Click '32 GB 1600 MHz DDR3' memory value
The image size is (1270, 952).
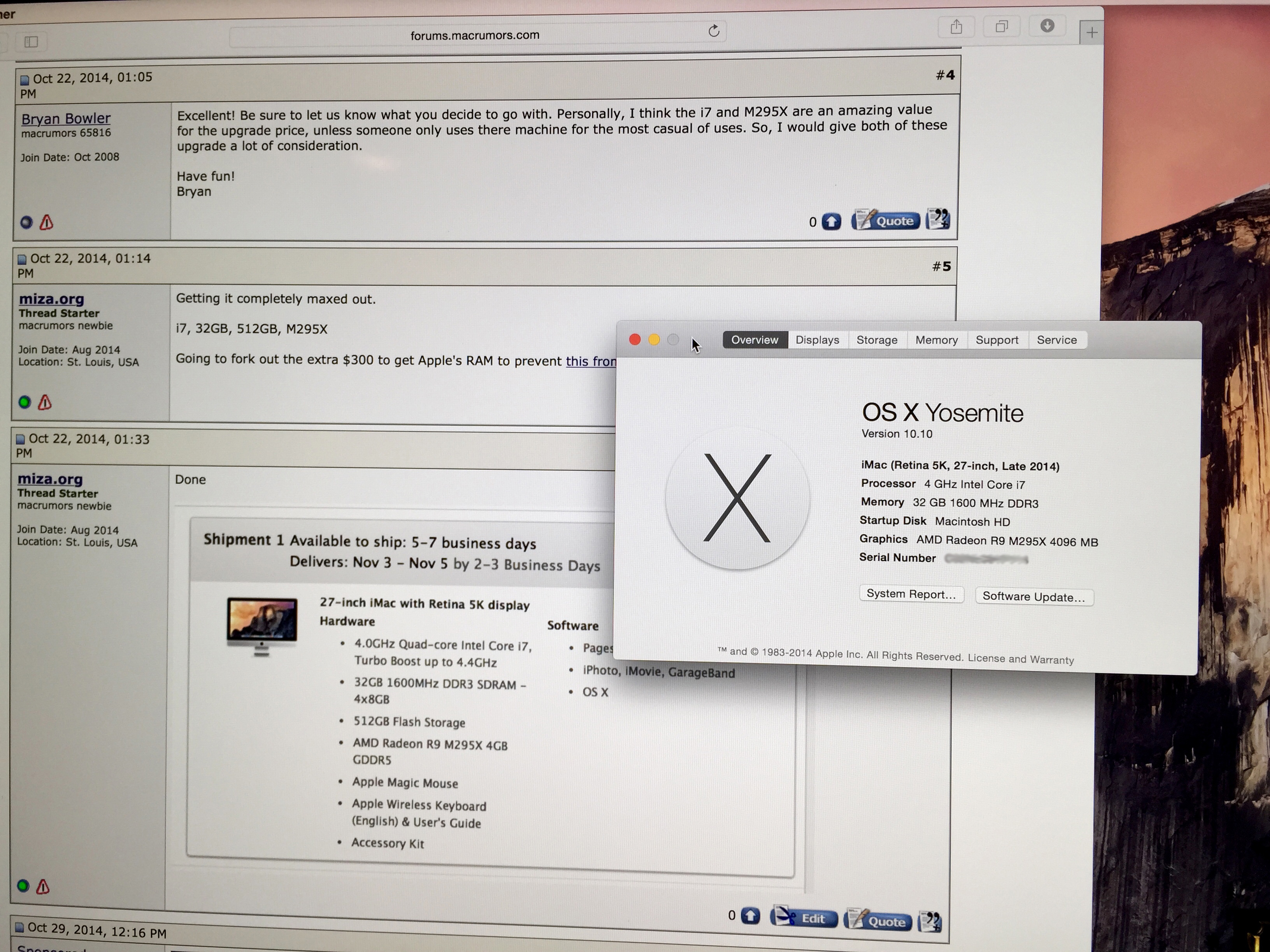pyautogui.click(x=975, y=503)
